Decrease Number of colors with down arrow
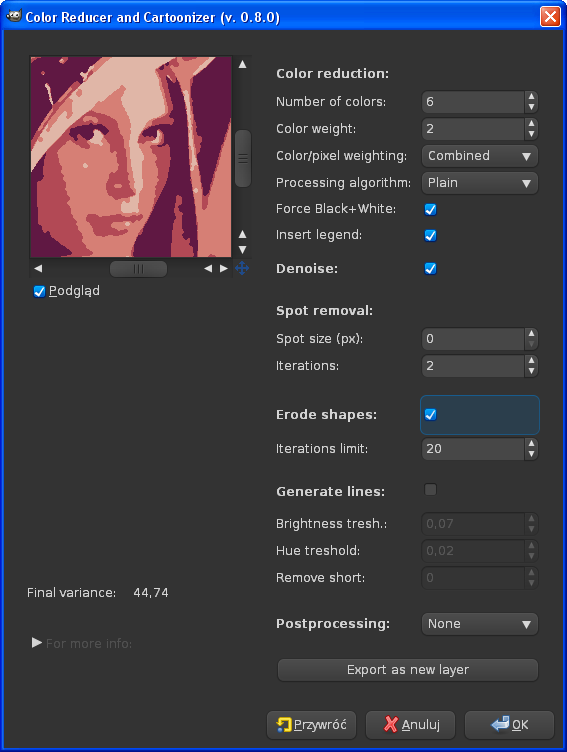The height and width of the screenshot is (752, 567). [531, 106]
